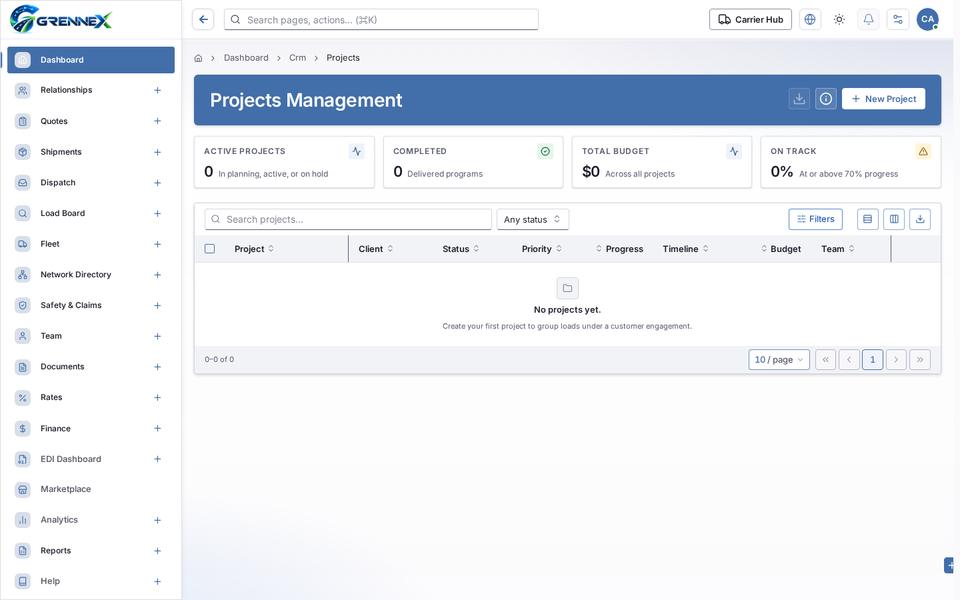Click the Search projects input field

(348, 219)
